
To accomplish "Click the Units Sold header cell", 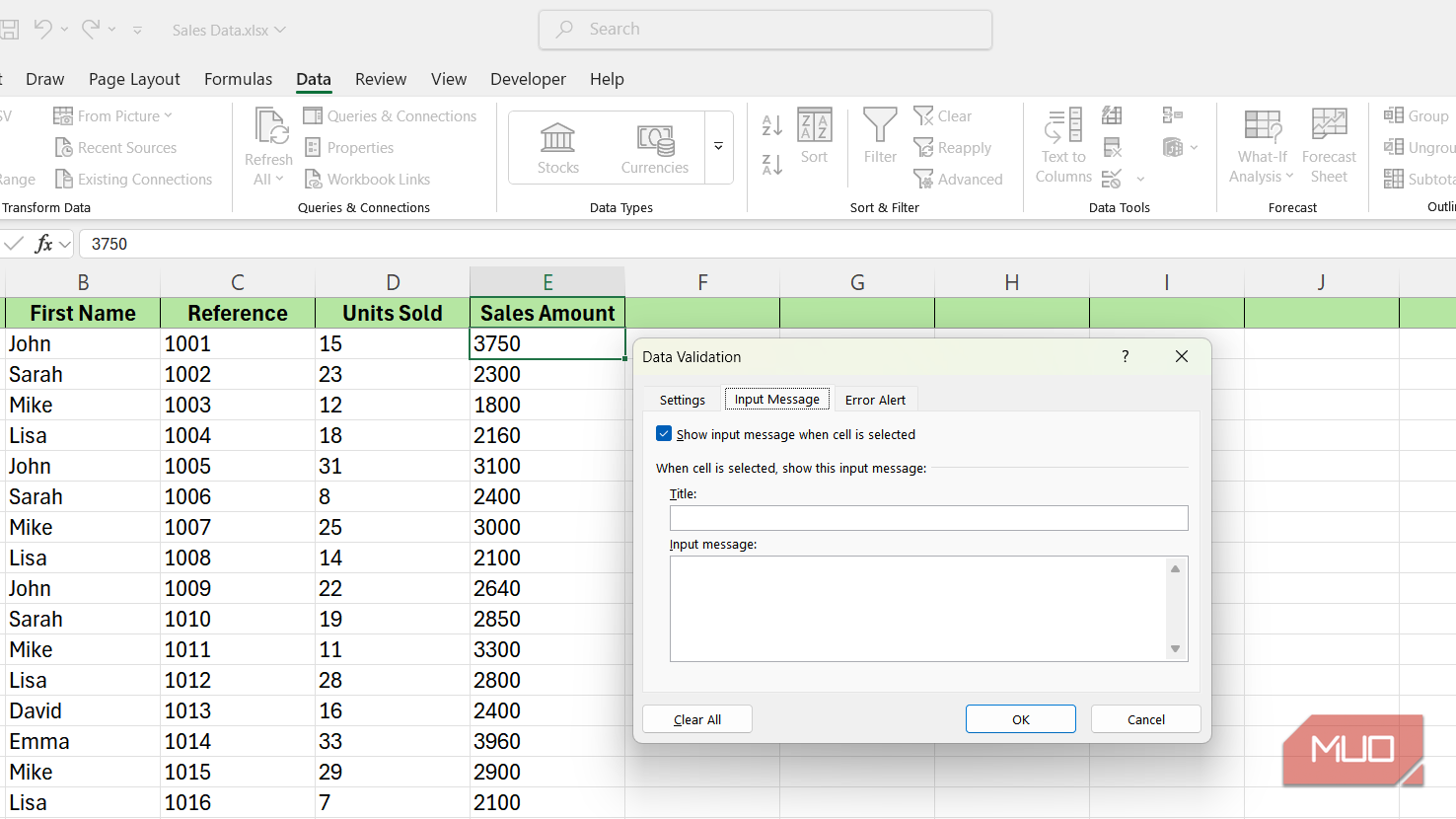I will [x=393, y=313].
